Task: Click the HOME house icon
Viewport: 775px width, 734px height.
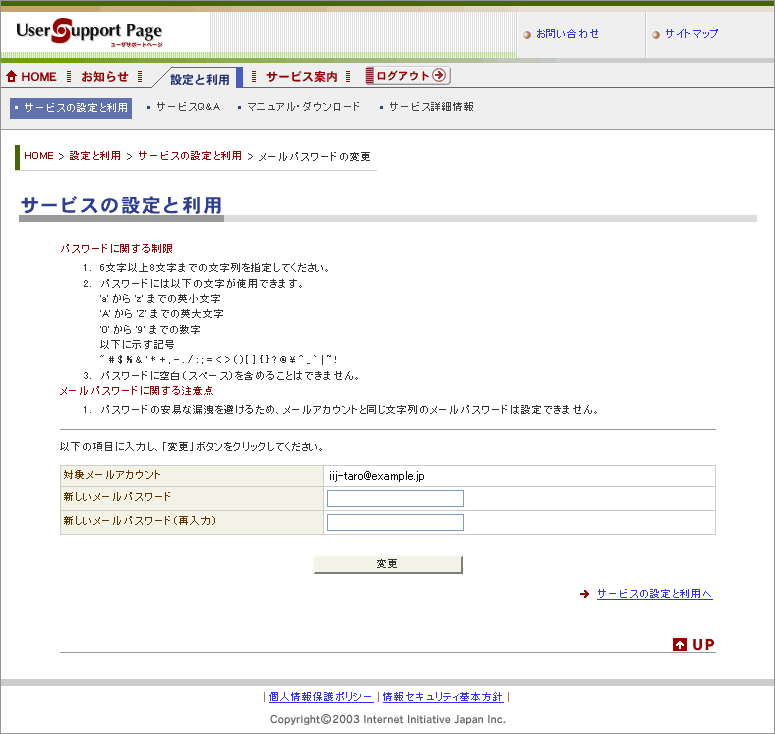Action: [12, 77]
